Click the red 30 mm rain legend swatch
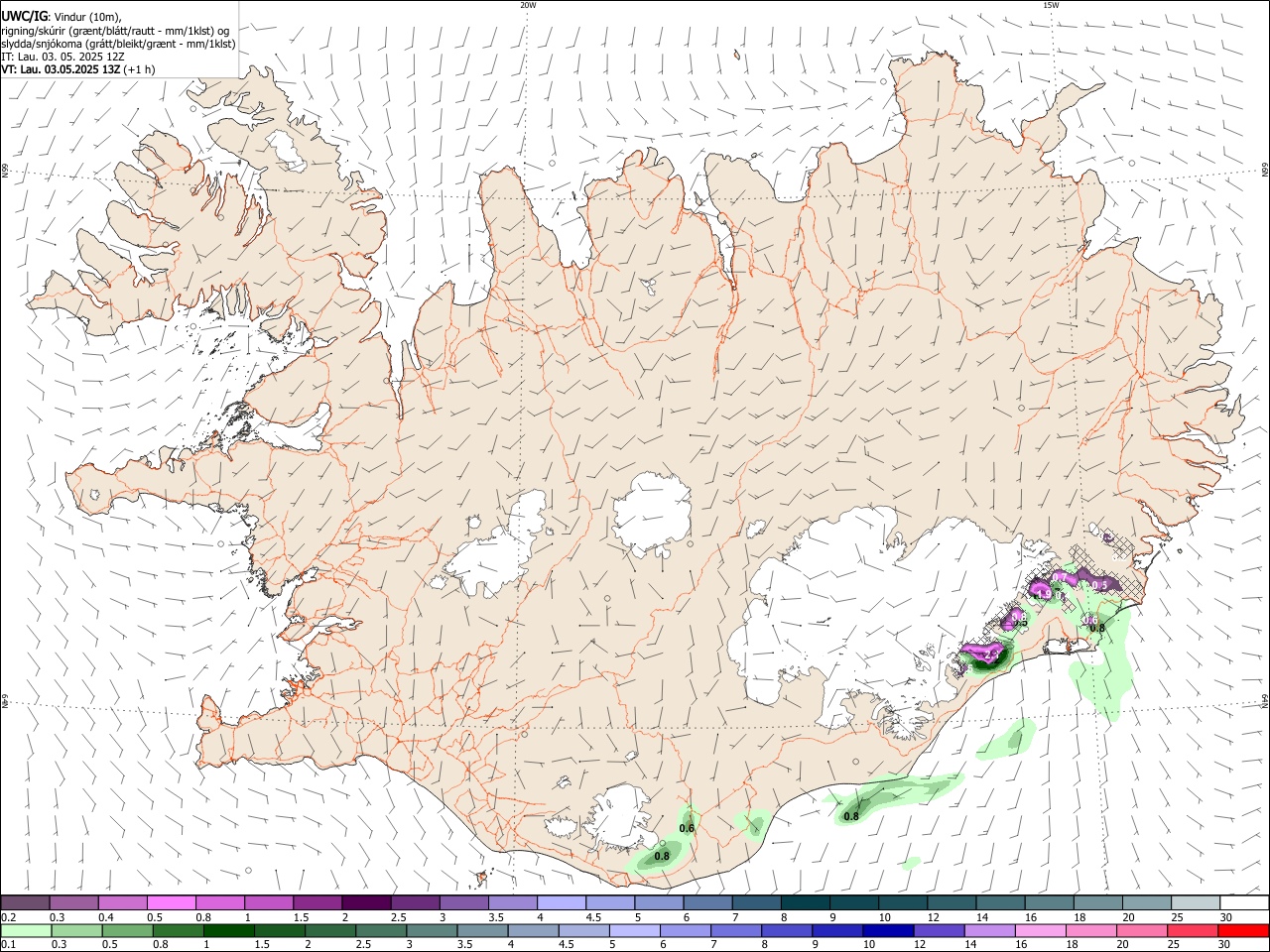Viewport: 1270px width, 952px height. [1244, 930]
